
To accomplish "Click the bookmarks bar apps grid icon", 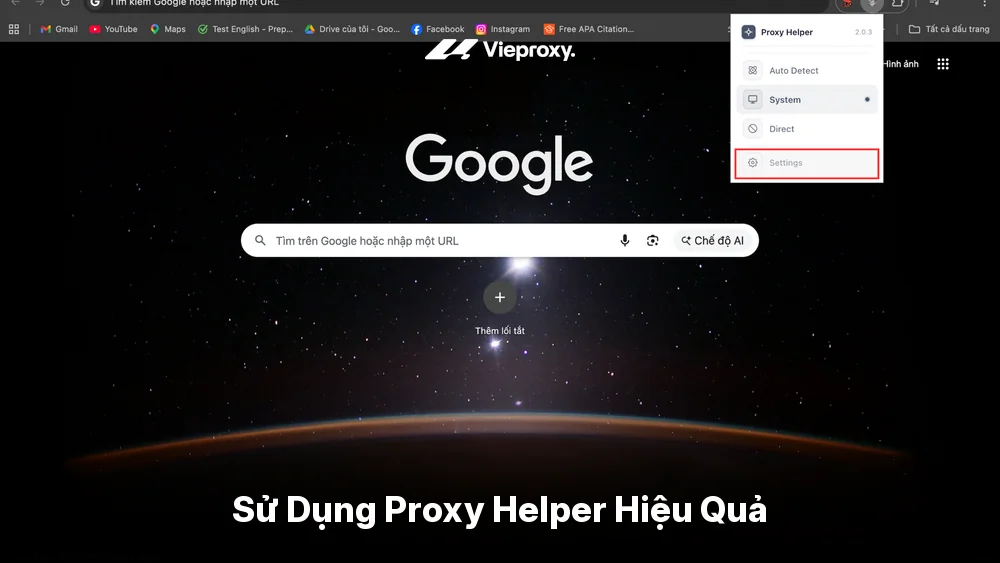I will coord(14,29).
